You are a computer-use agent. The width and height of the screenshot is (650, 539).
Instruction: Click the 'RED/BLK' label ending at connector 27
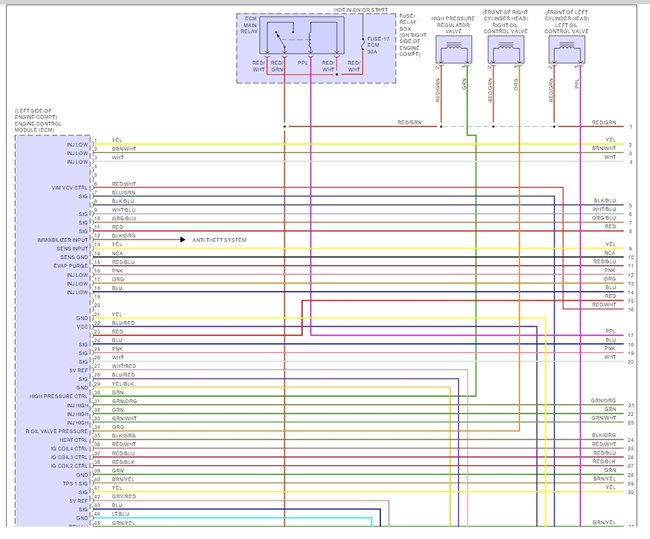coord(604,461)
